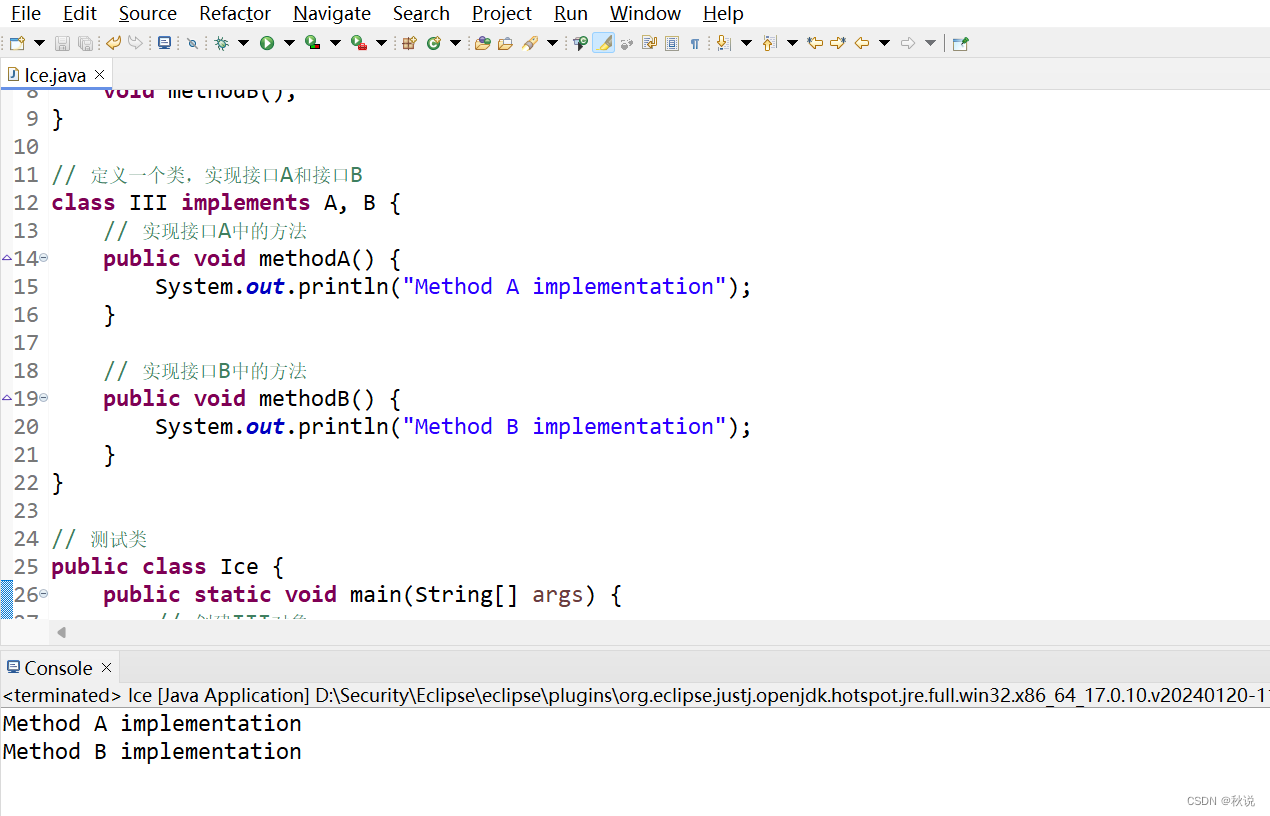Click console output 'Method B implementation'

click(x=152, y=751)
